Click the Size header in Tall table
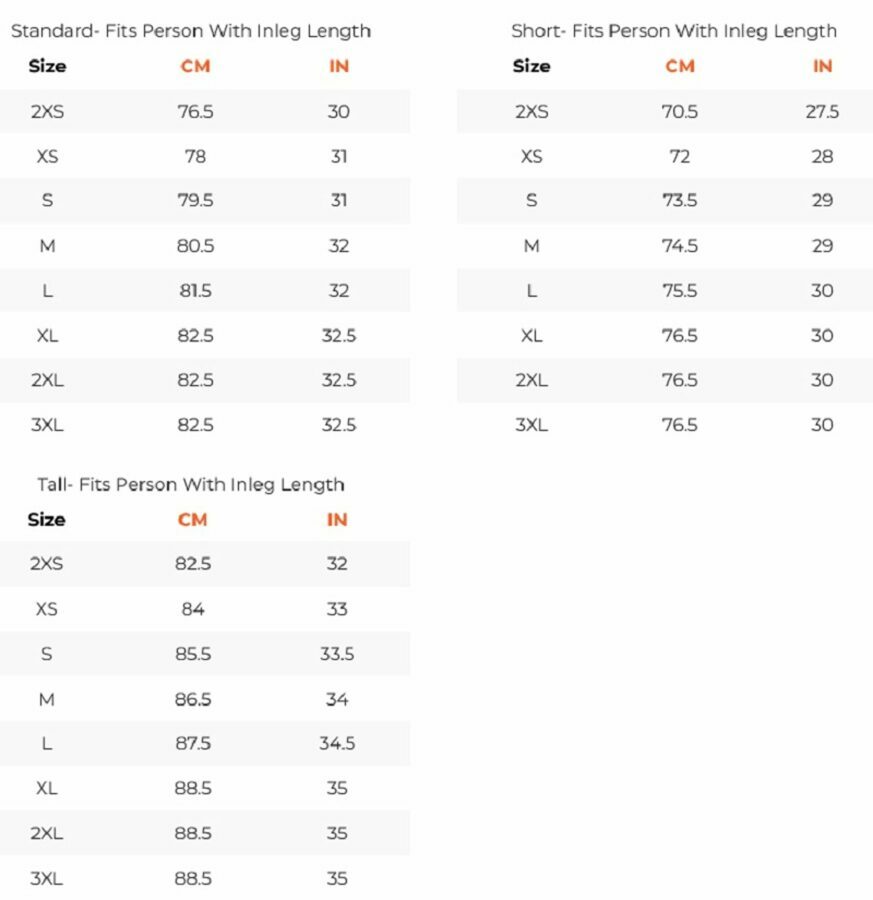 tap(47, 520)
